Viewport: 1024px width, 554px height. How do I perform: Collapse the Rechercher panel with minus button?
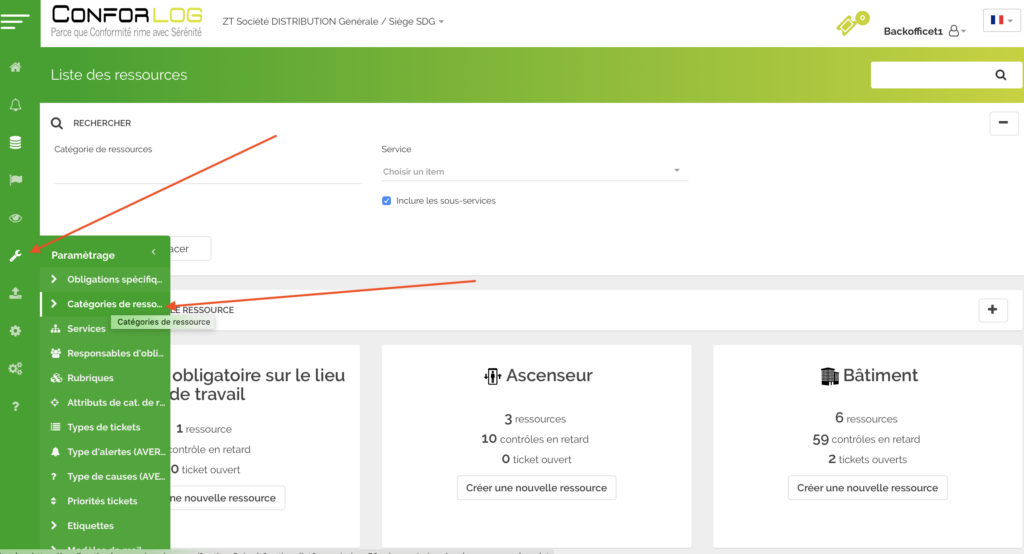click(x=1003, y=123)
